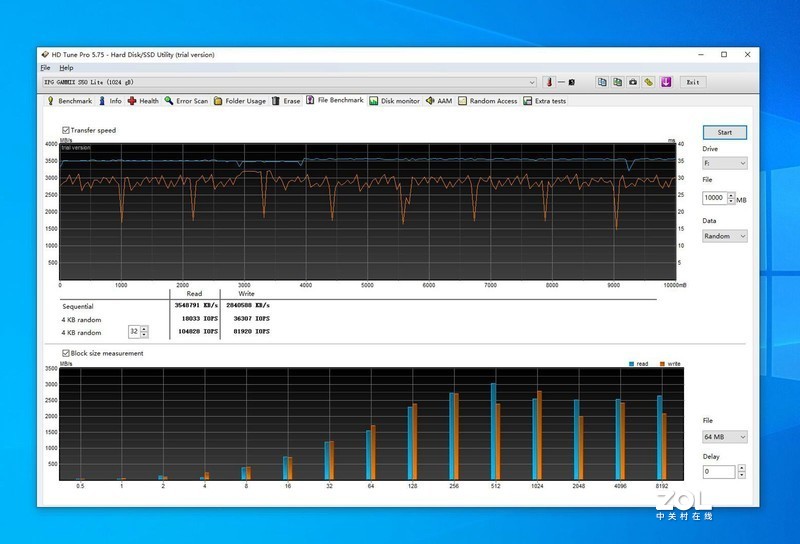The width and height of the screenshot is (800, 544).
Task: Uncheck the Transfer speed checkbox
Action: click(x=66, y=130)
